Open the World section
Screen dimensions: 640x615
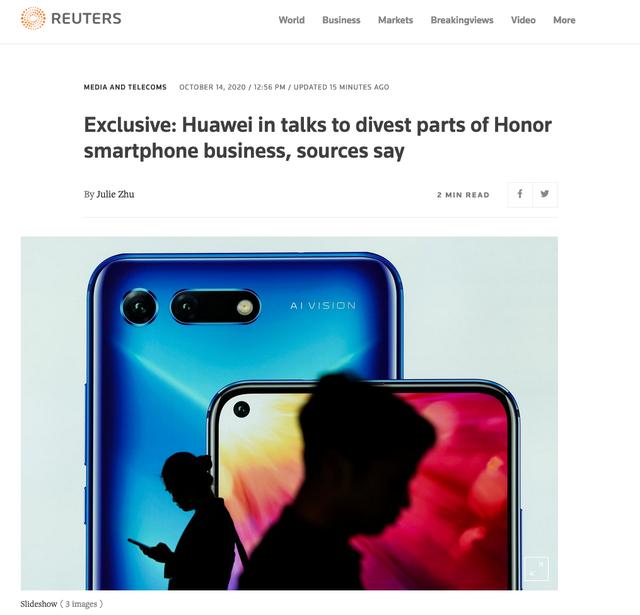(291, 20)
